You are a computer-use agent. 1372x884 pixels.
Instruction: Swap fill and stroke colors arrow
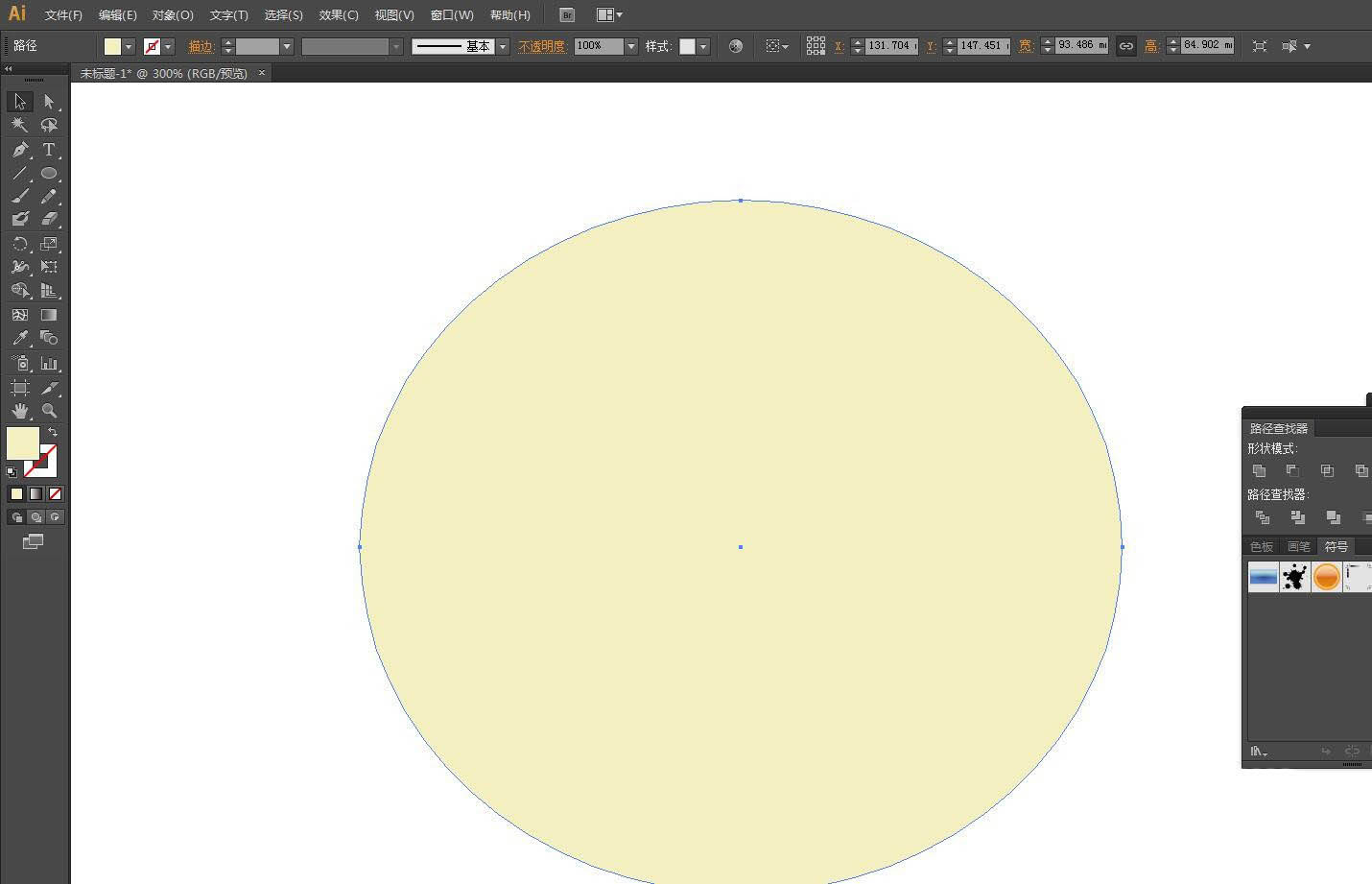pos(53,433)
